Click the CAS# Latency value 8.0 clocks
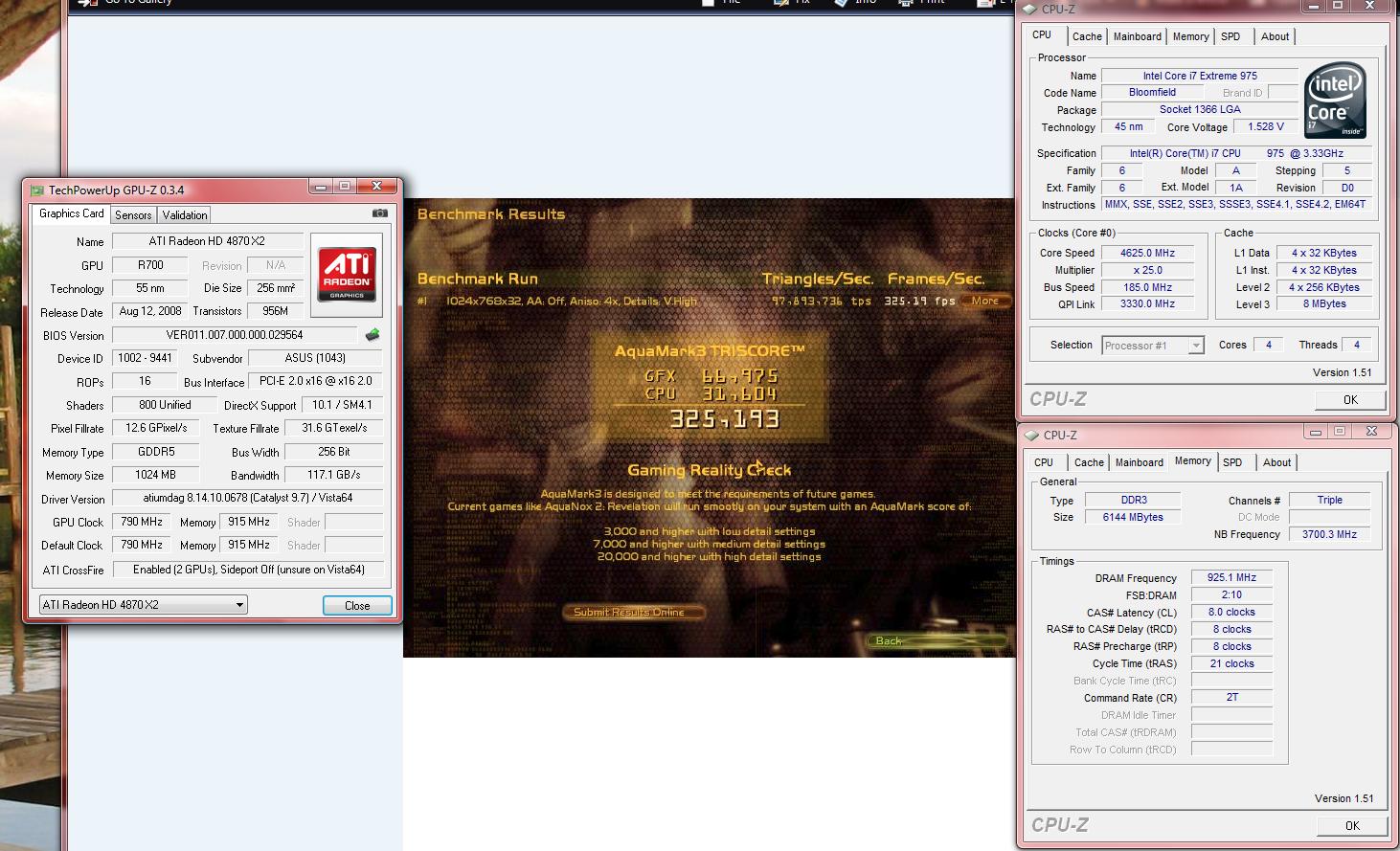 coord(1231,612)
